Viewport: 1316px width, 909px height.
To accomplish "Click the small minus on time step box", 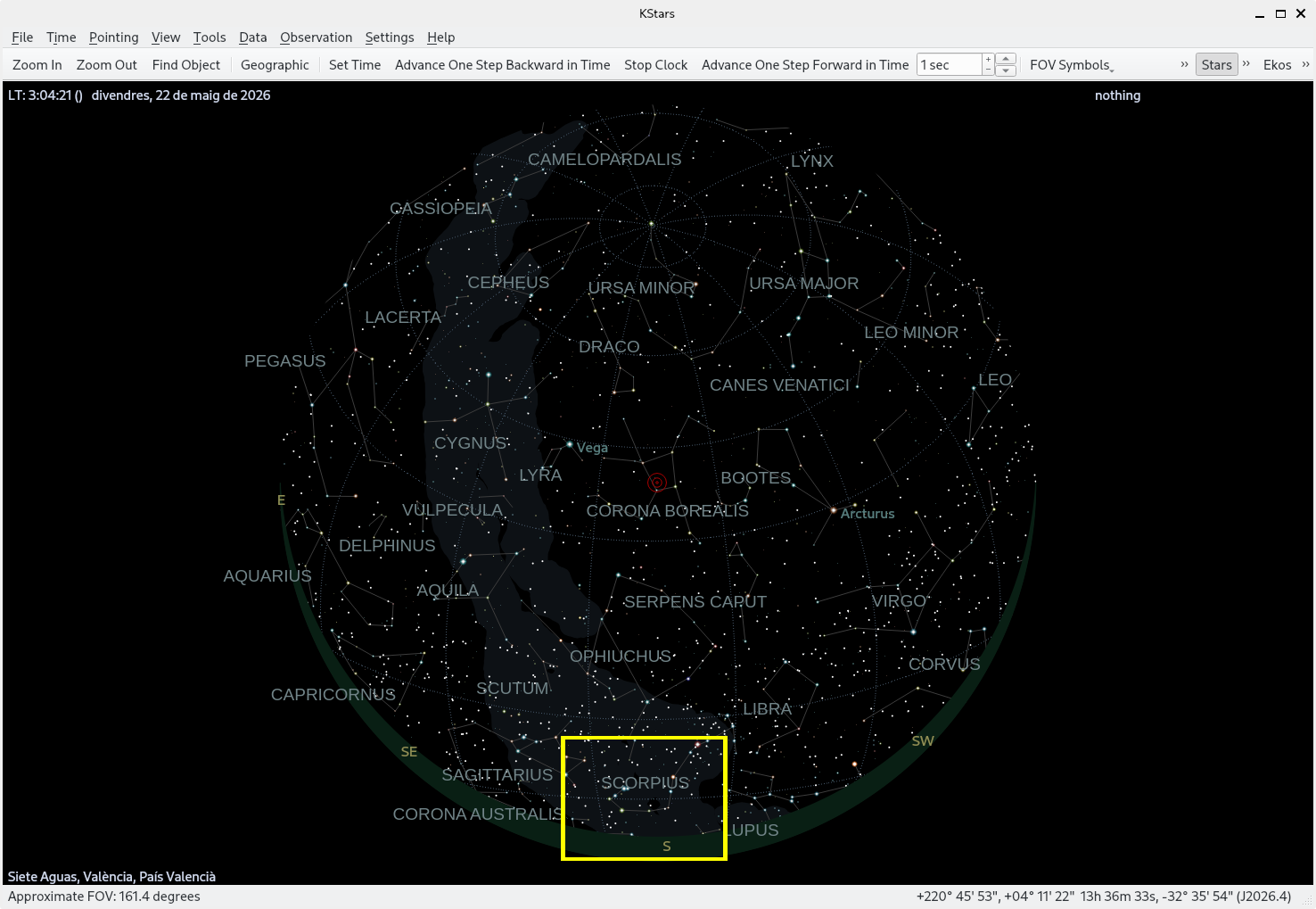I will pos(988,70).
